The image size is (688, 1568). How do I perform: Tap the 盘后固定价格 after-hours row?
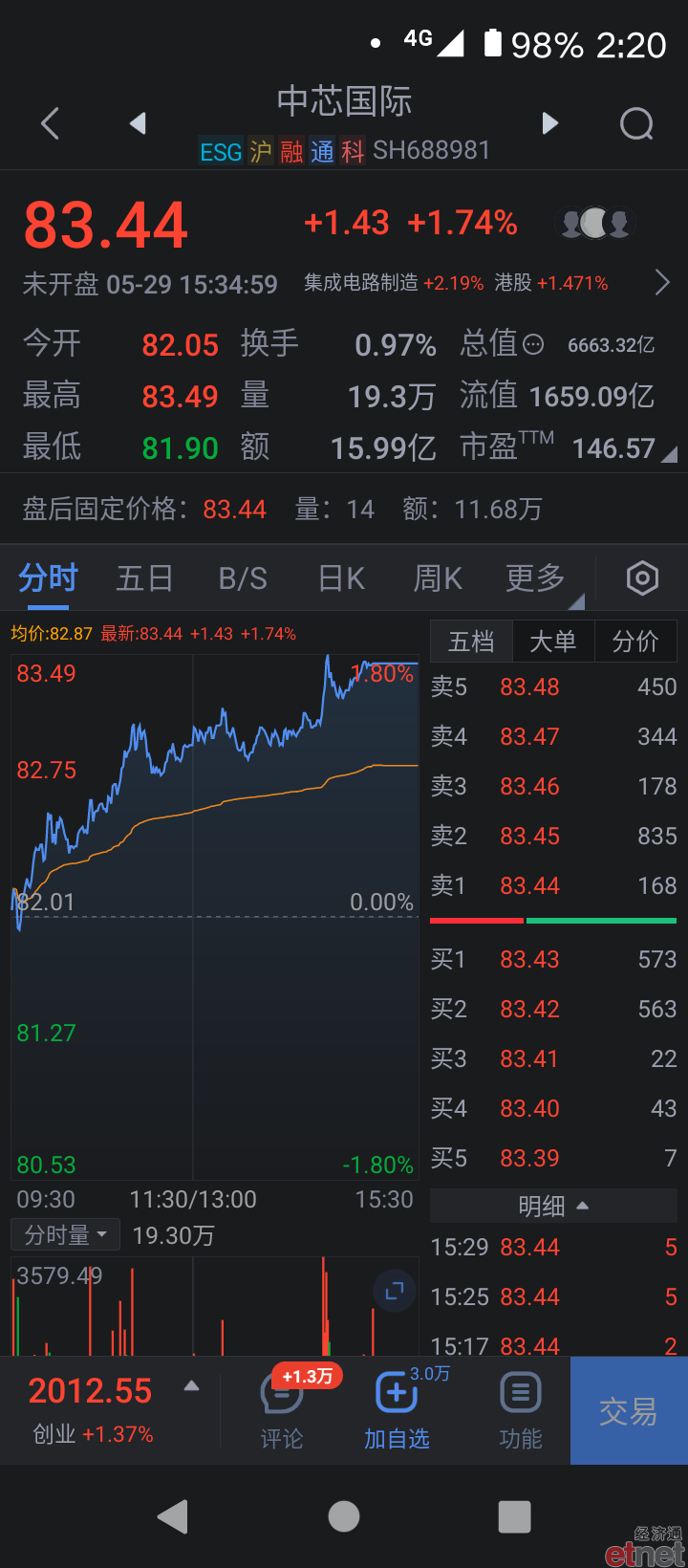coord(344,509)
